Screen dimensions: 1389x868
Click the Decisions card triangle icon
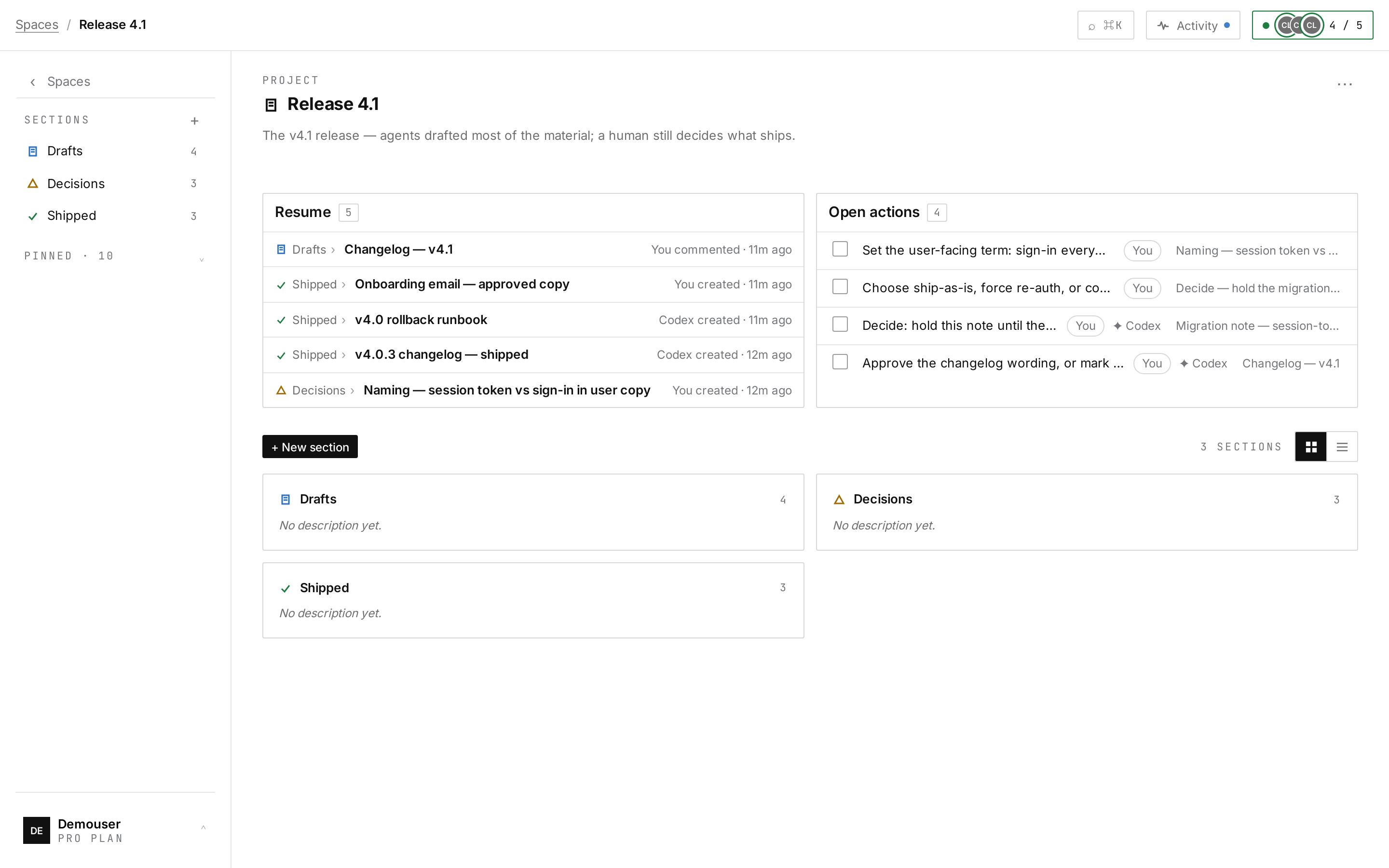[839, 500]
